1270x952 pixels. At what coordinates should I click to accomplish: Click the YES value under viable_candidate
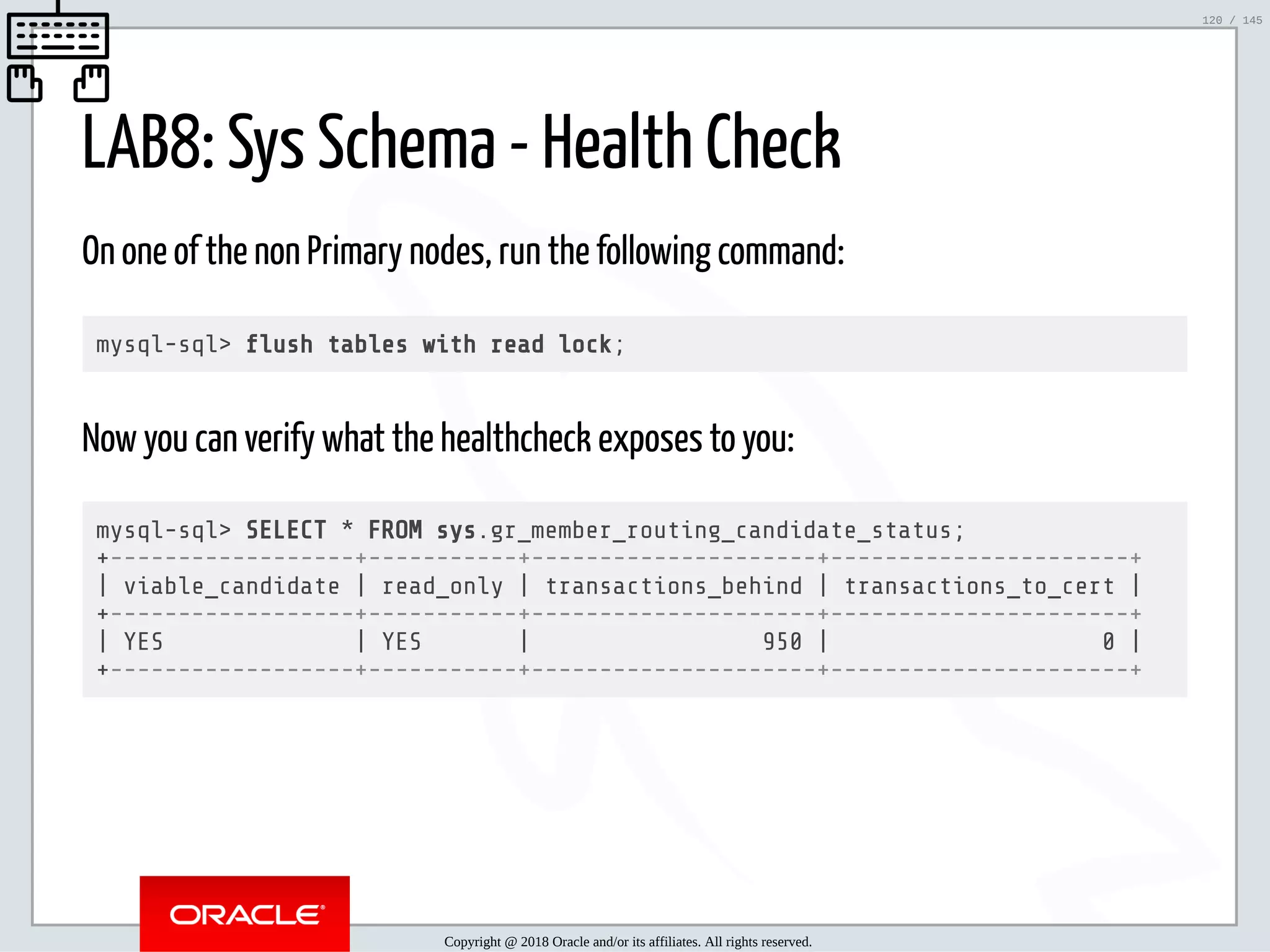pos(144,641)
